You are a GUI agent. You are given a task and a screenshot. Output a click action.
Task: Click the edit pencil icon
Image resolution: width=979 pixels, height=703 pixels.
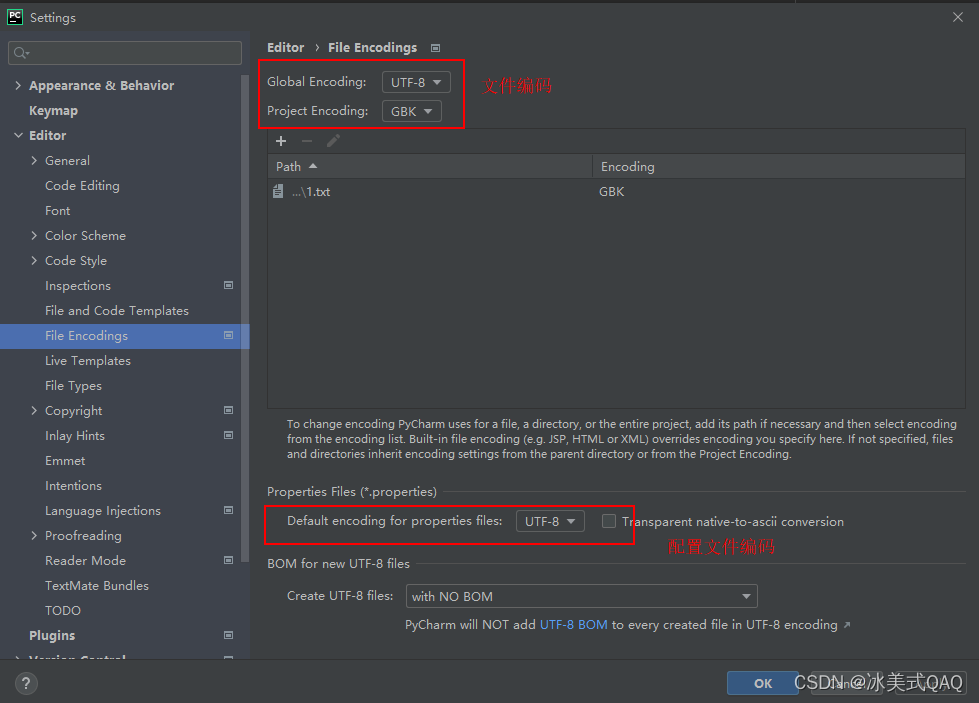pyautogui.click(x=333, y=141)
